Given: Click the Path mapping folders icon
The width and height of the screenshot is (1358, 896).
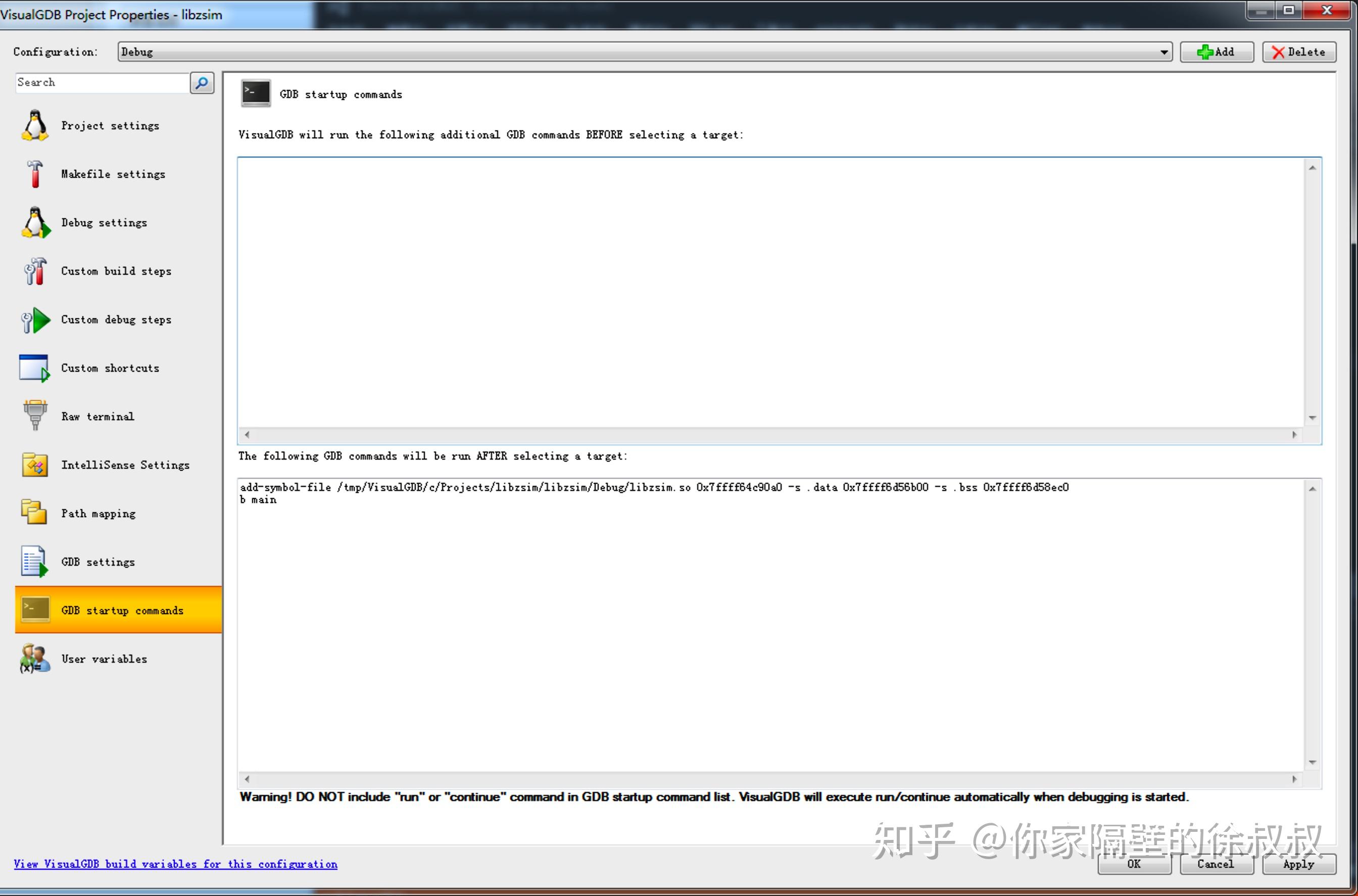Looking at the screenshot, I should (35, 513).
